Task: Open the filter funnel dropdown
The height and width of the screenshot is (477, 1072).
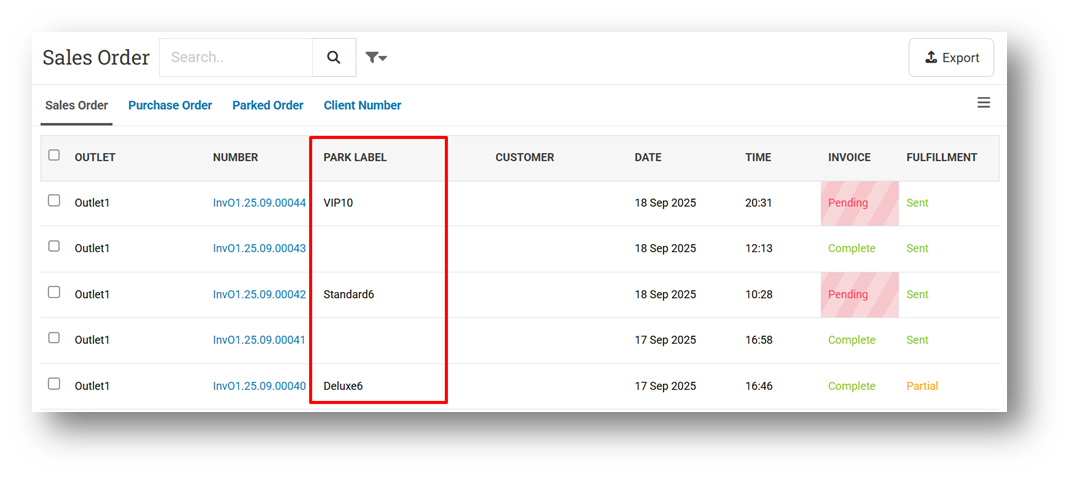Action: click(x=376, y=58)
